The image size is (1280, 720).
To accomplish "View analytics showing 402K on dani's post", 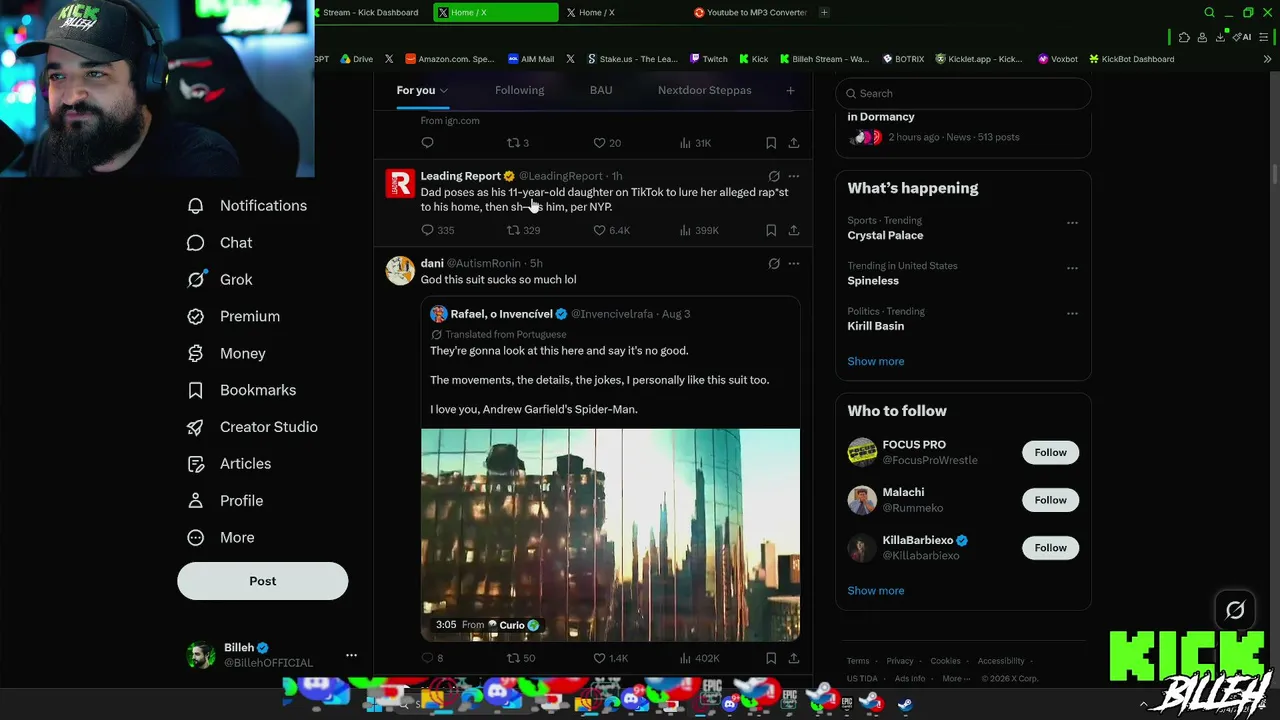I will [x=699, y=658].
